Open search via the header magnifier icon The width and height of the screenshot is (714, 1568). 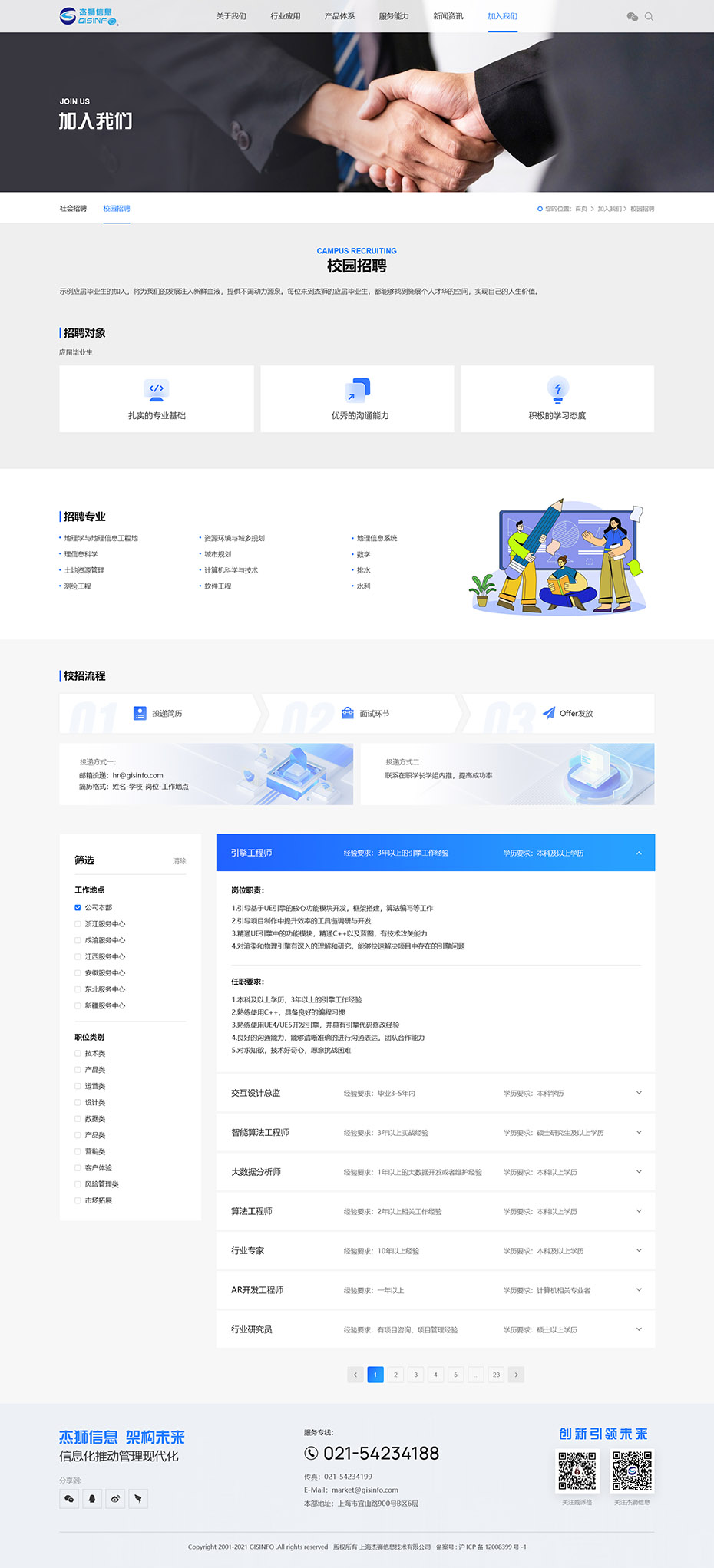(649, 16)
